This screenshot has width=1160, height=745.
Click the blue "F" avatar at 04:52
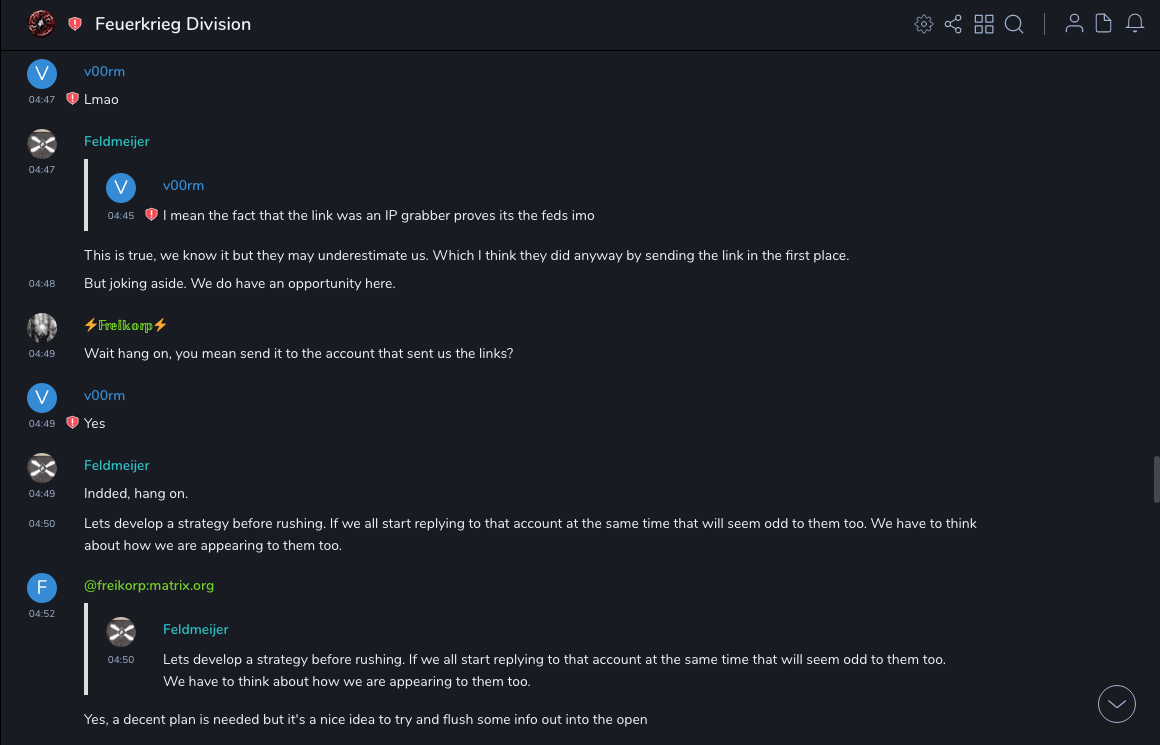[42, 588]
